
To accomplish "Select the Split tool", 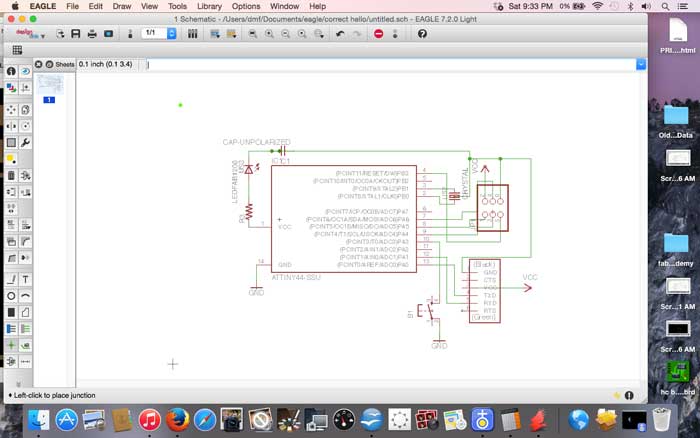I will pos(11,258).
